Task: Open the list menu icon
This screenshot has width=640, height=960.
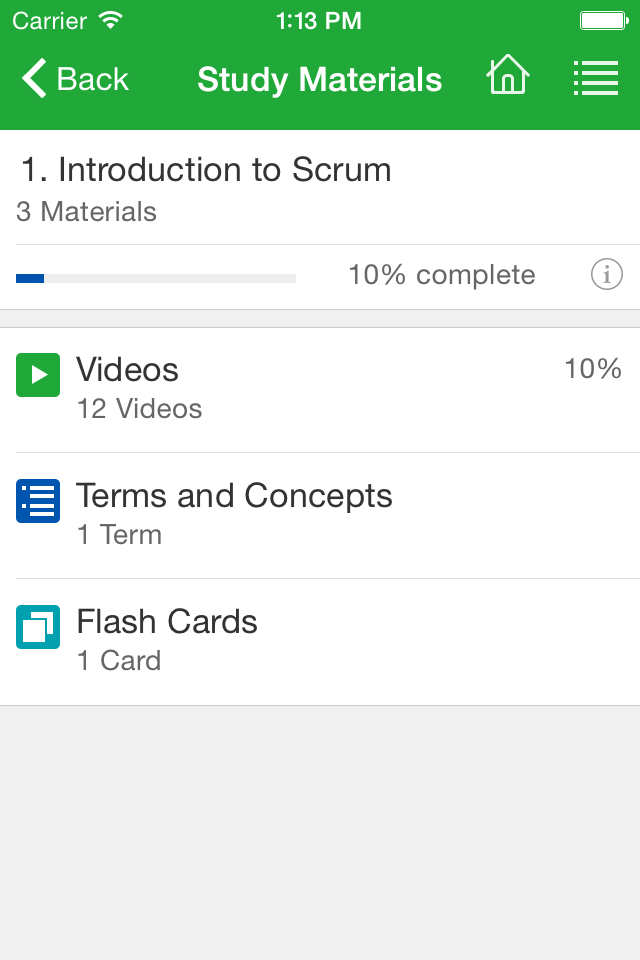Action: coord(595,78)
